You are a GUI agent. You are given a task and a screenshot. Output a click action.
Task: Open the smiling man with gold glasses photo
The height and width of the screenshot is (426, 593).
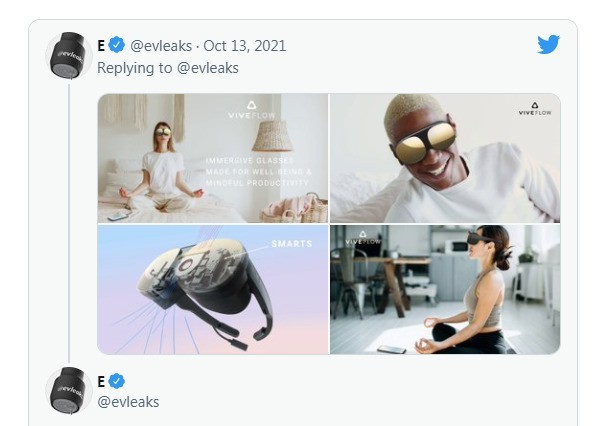pyautogui.click(x=445, y=158)
